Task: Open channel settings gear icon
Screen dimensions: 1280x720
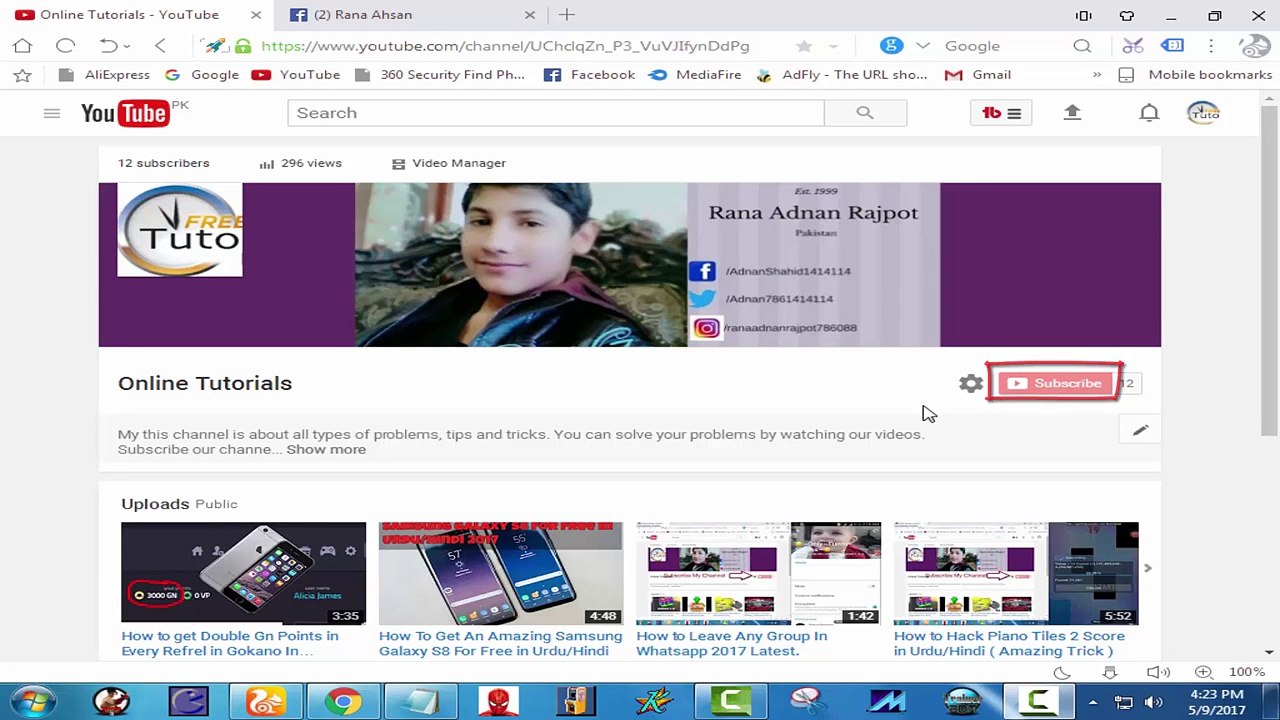Action: [970, 383]
